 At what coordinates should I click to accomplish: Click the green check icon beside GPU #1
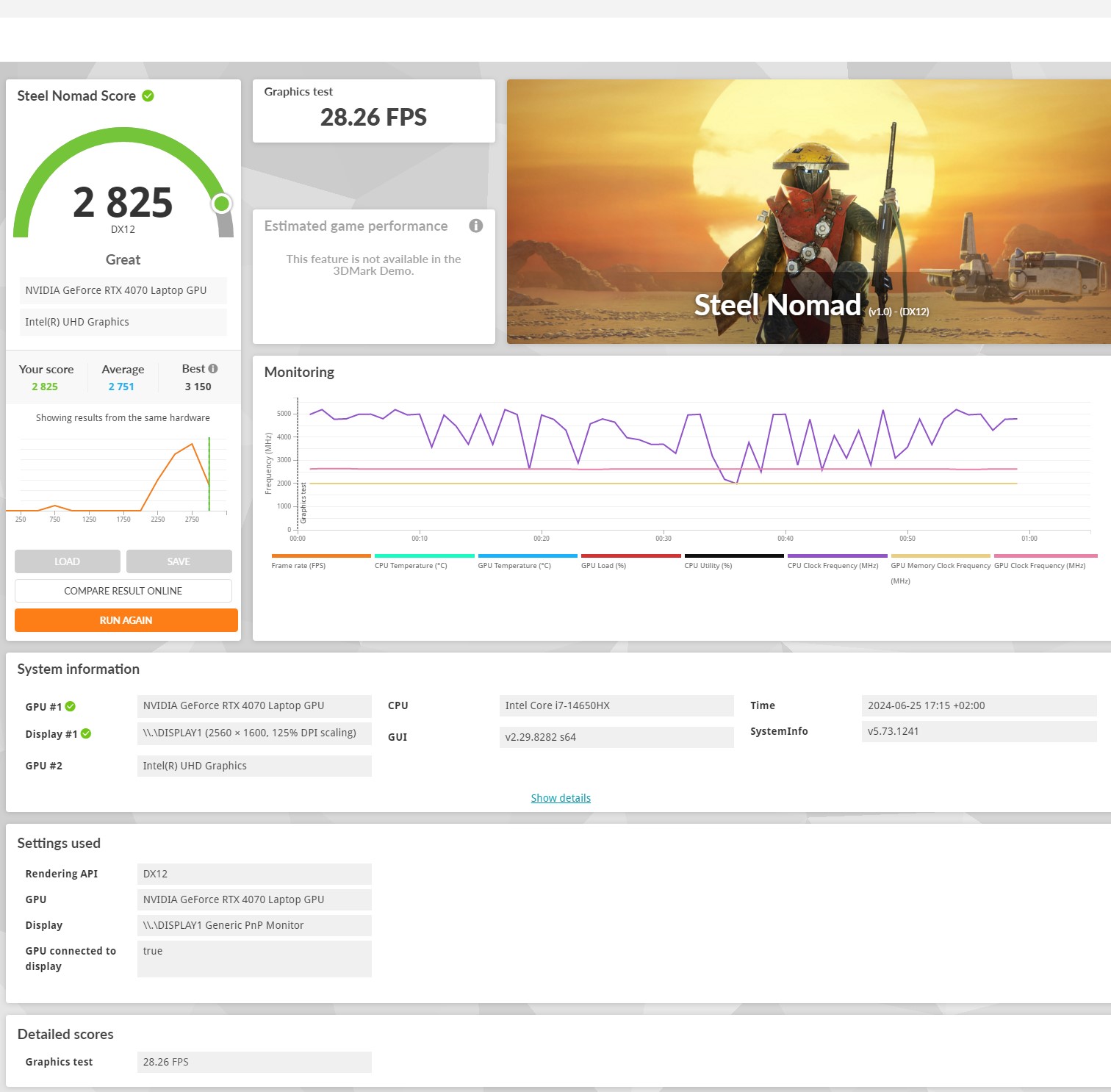click(x=71, y=706)
